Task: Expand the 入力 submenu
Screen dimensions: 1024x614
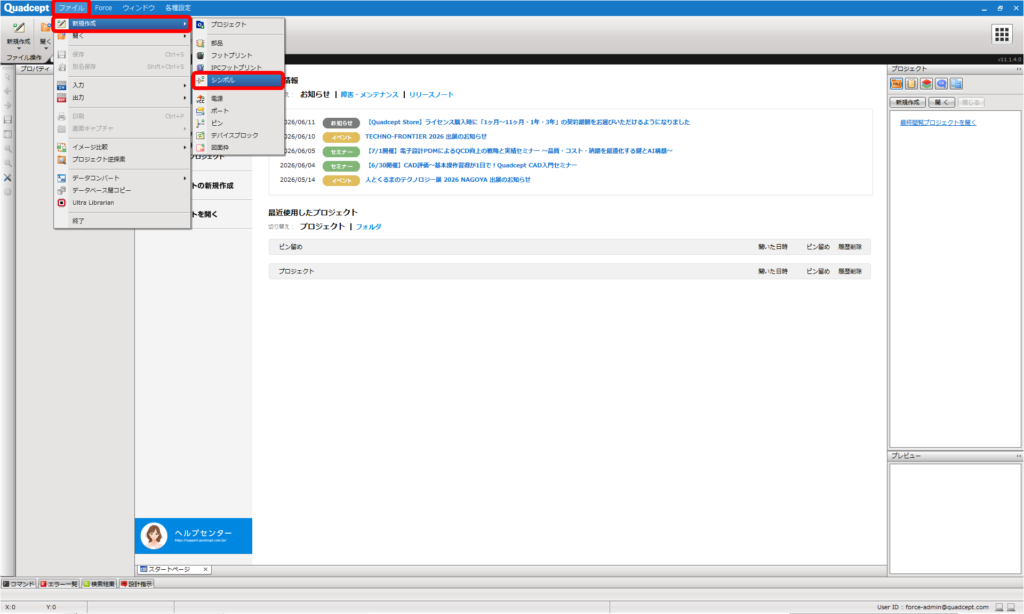Action: pyautogui.click(x=122, y=85)
